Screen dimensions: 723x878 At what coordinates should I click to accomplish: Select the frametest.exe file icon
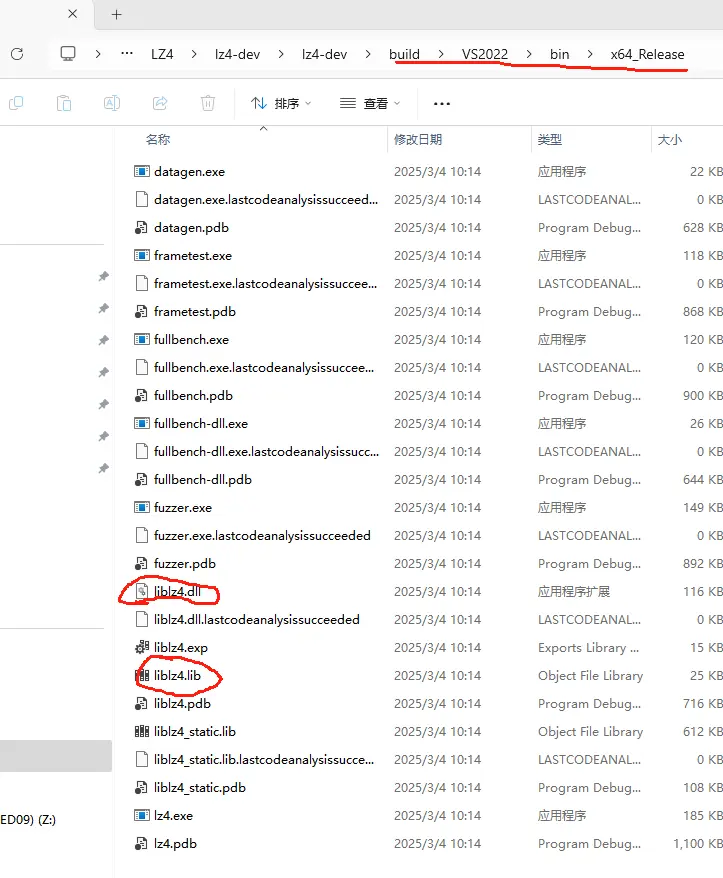[x=142, y=255]
